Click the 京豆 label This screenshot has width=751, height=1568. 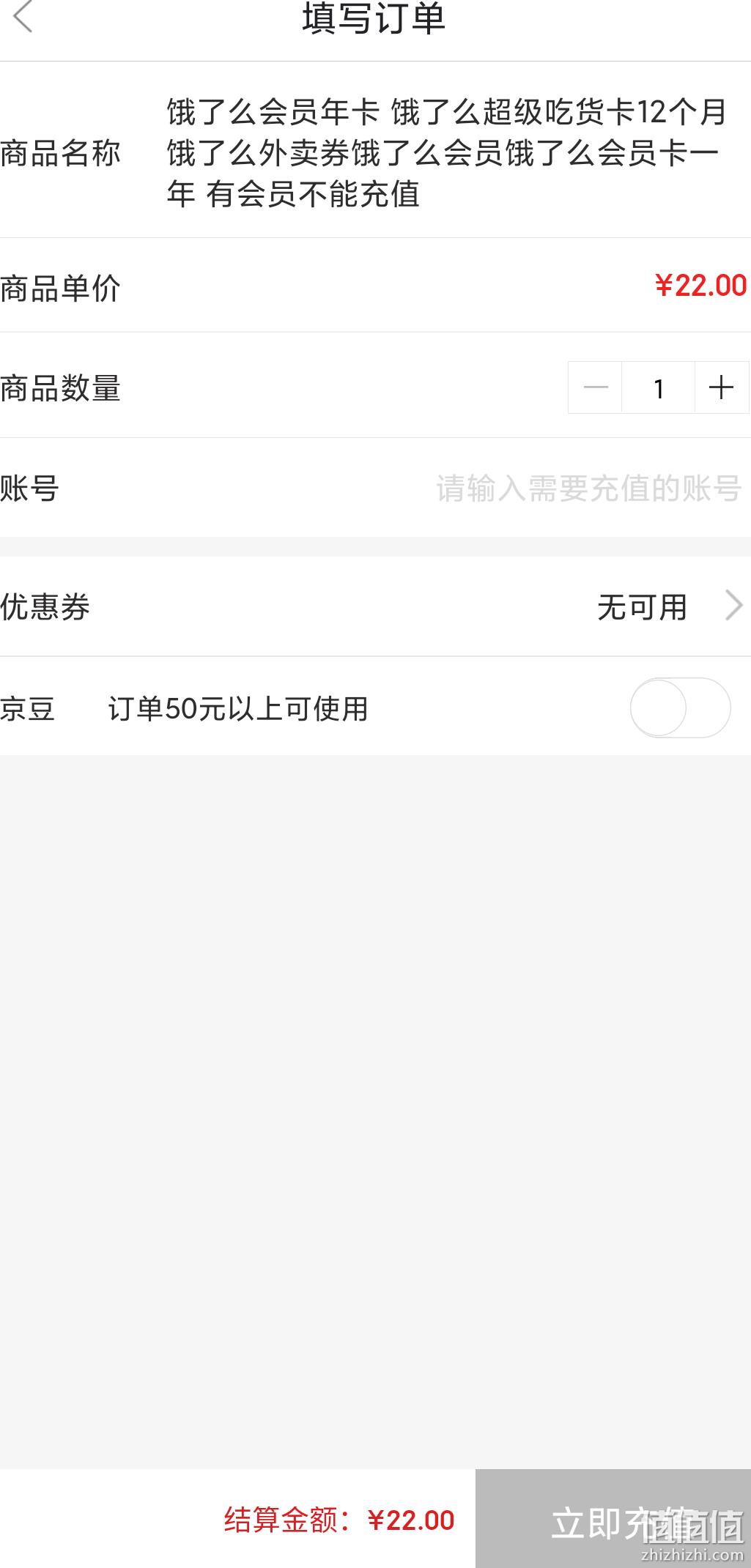pyautogui.click(x=27, y=708)
